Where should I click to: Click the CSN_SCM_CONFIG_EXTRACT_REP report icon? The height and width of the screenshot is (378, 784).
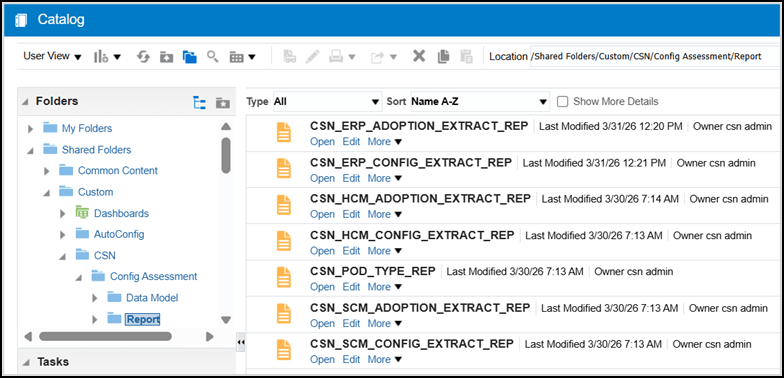(x=284, y=350)
